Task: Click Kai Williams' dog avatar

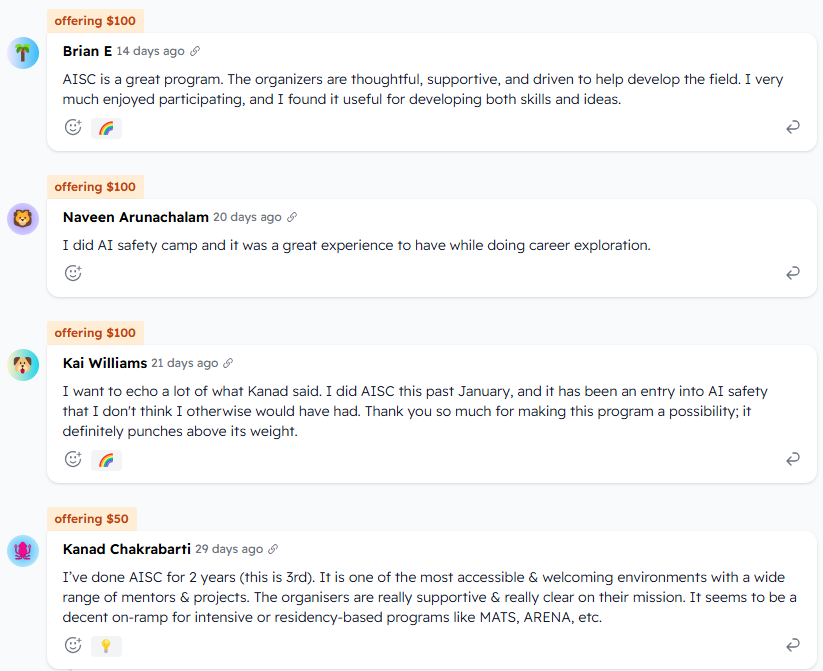Action: click(23, 364)
